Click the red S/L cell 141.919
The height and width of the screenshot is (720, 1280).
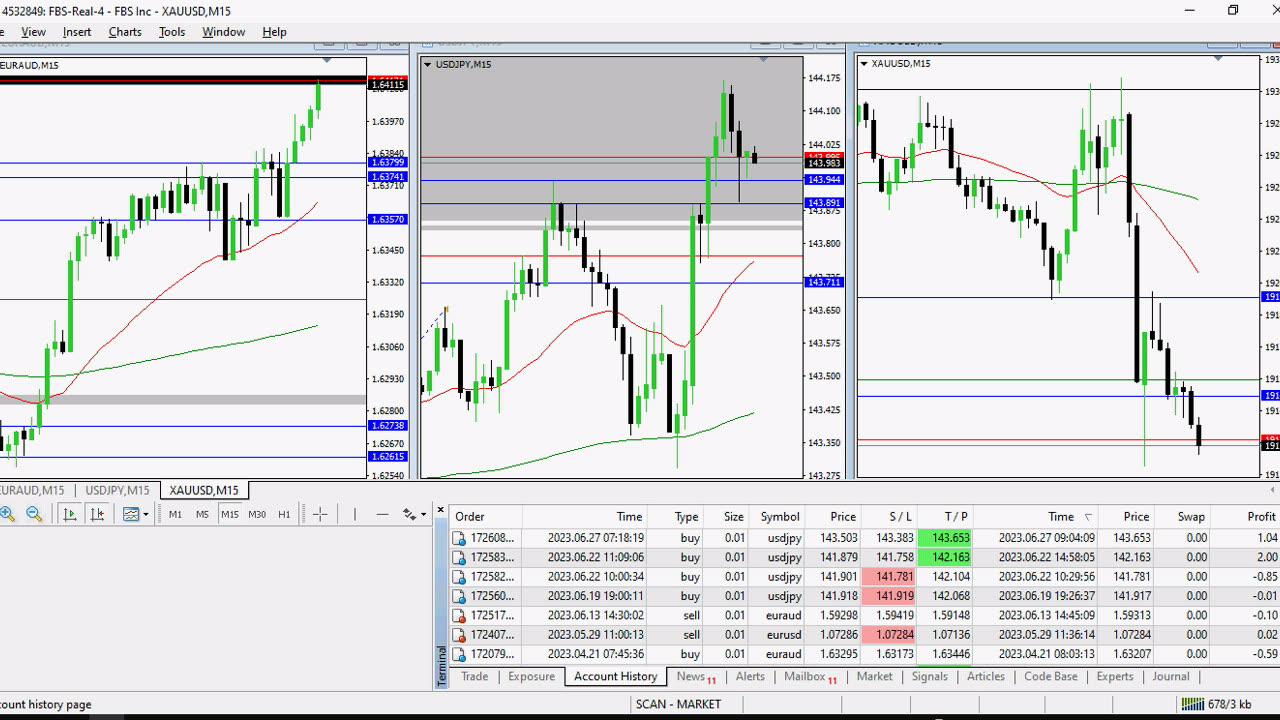tap(889, 596)
